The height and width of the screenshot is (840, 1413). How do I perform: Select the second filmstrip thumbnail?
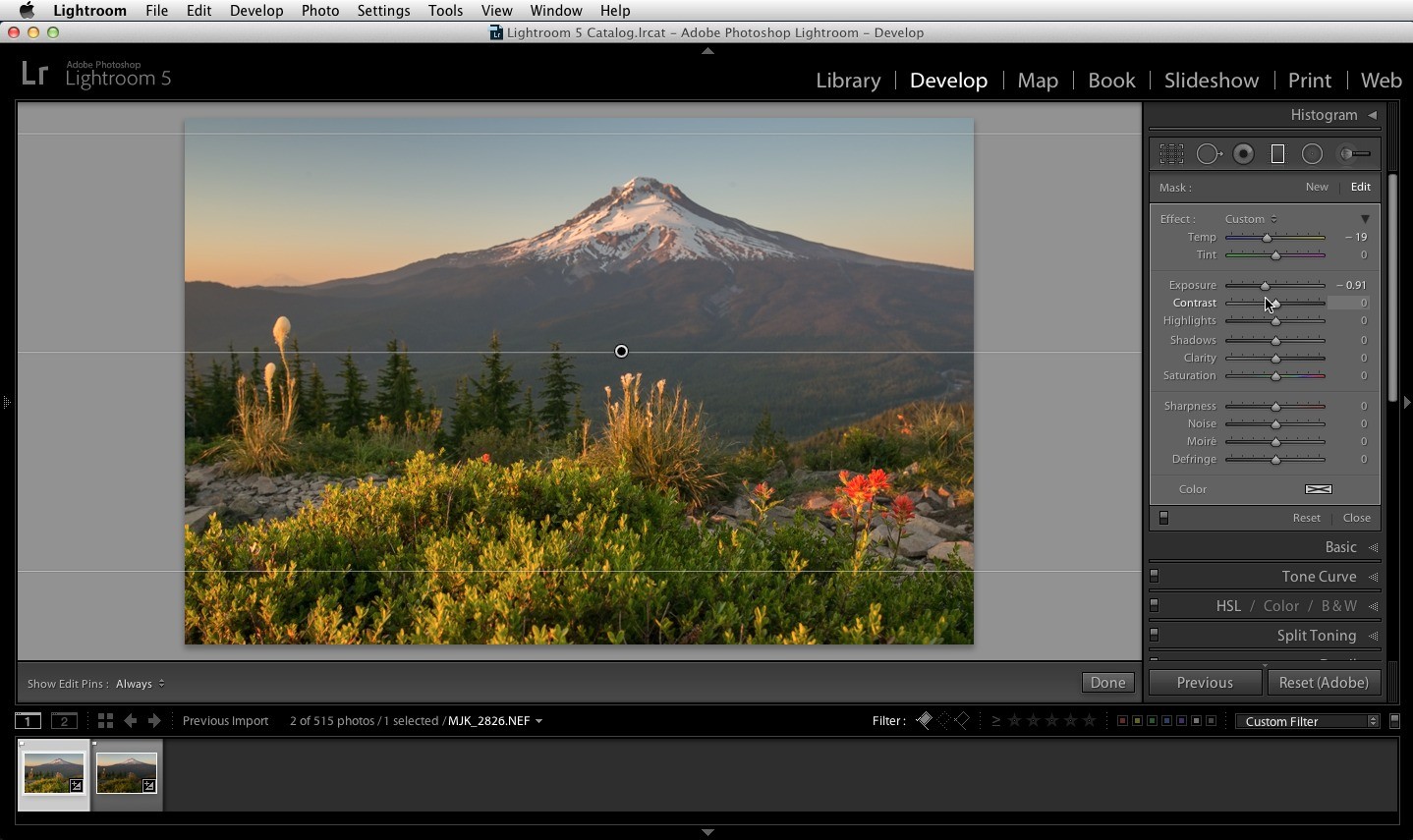pos(127,773)
